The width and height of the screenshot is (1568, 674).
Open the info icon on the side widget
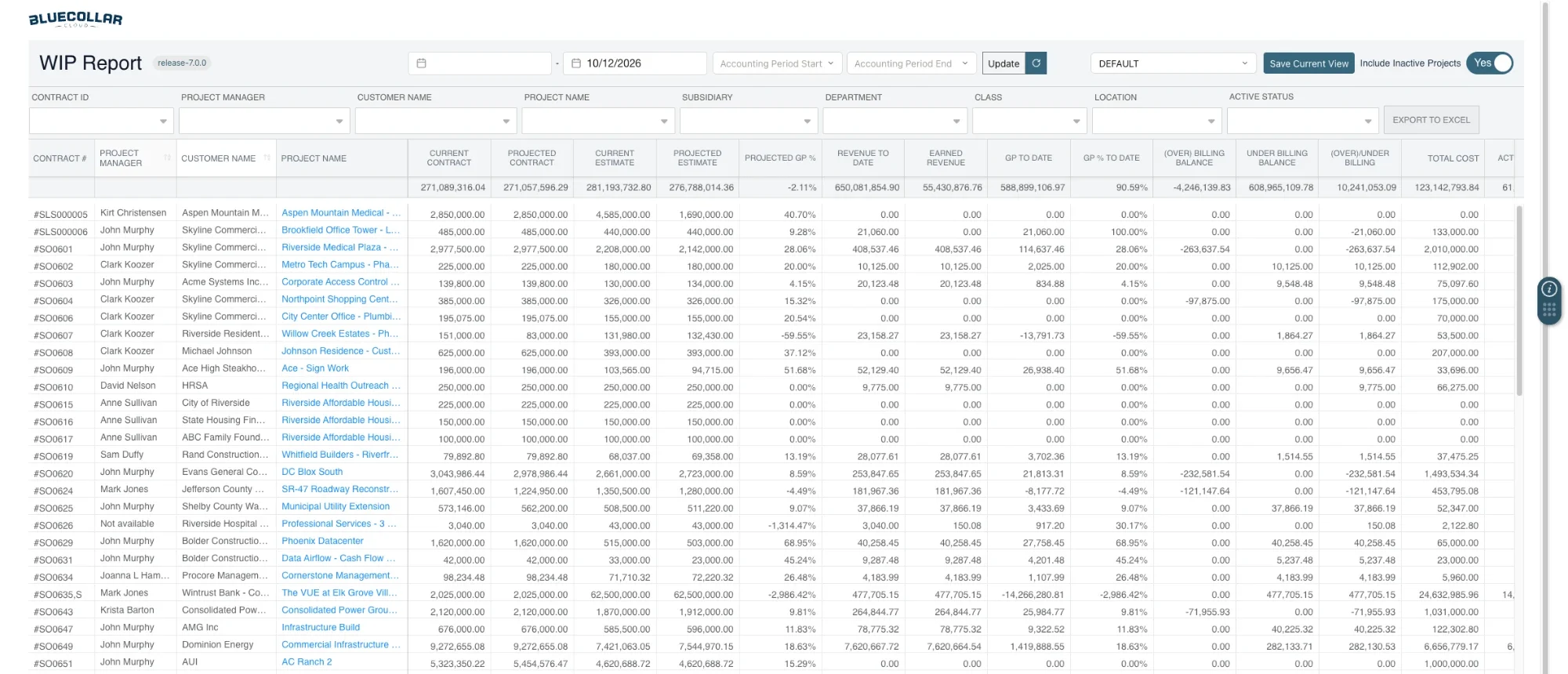[x=1549, y=289]
